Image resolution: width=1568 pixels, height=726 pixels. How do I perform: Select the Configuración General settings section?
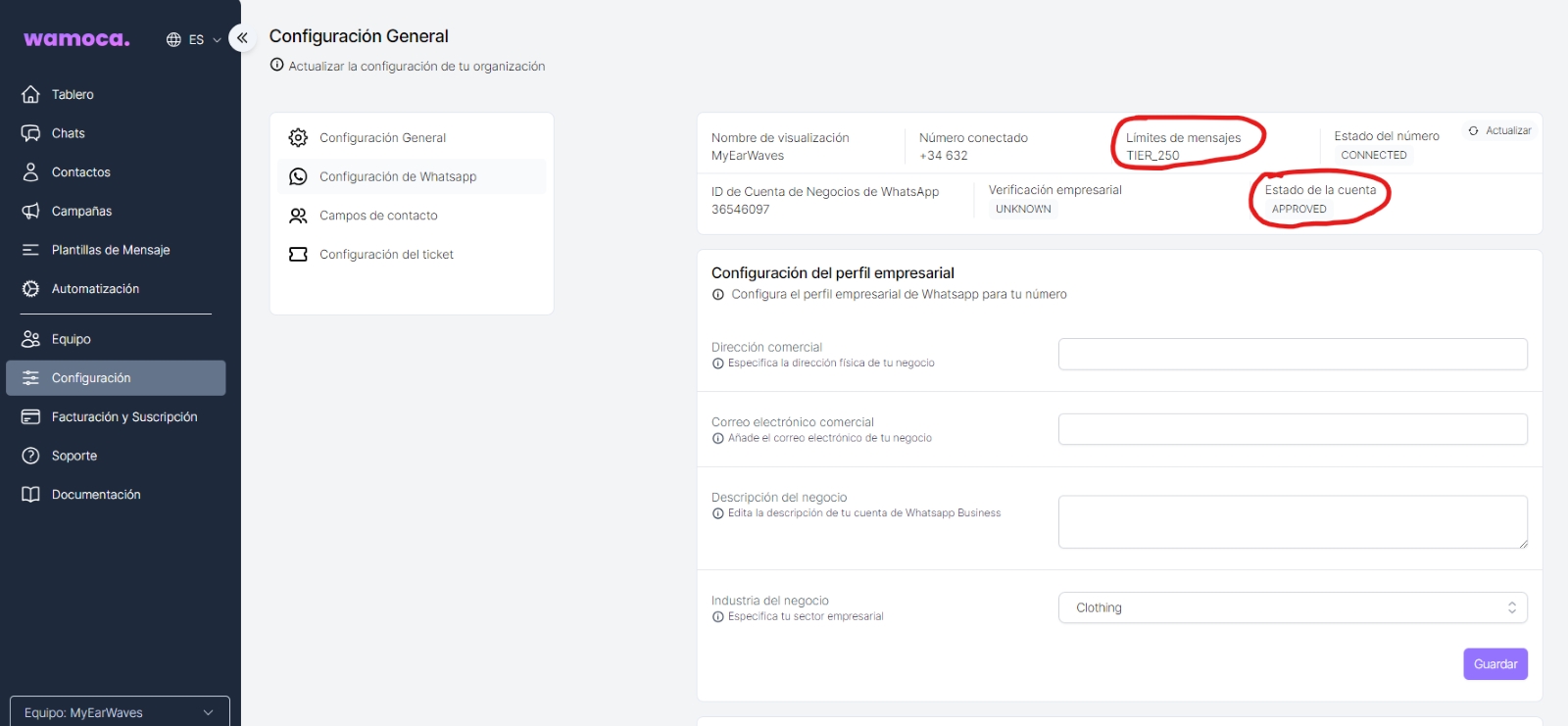(x=382, y=138)
